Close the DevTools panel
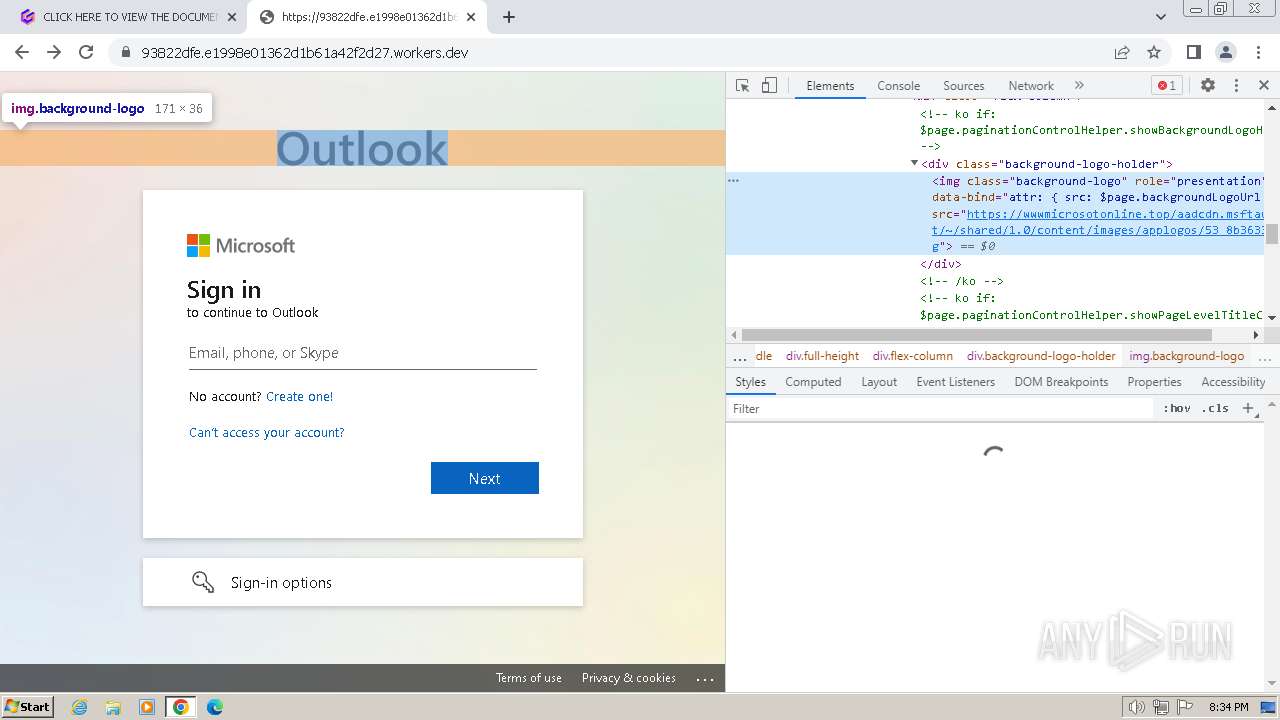The width and height of the screenshot is (1280, 720). pos(1263,85)
